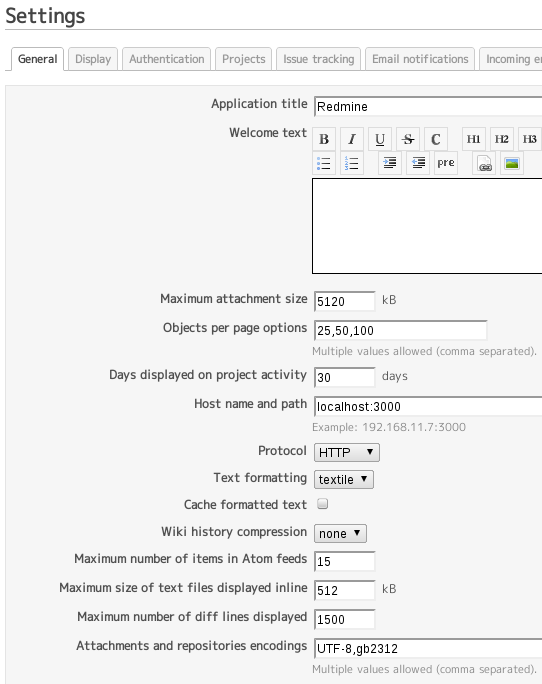Click inside the Welcome text area
The height and width of the screenshot is (684, 542).
pos(427,226)
